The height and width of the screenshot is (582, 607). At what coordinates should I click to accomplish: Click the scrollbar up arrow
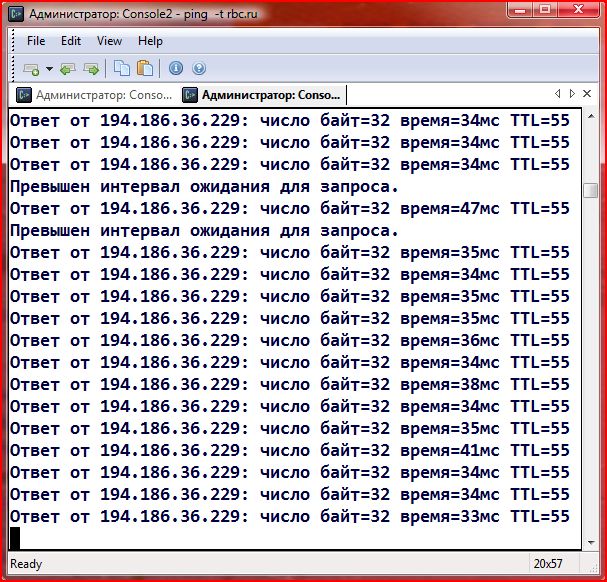[591, 116]
